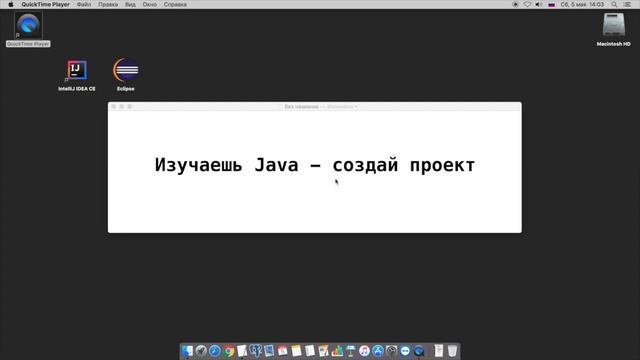Open the Apple menu
Image resolution: width=640 pixels, height=360 pixels.
click(11, 4)
